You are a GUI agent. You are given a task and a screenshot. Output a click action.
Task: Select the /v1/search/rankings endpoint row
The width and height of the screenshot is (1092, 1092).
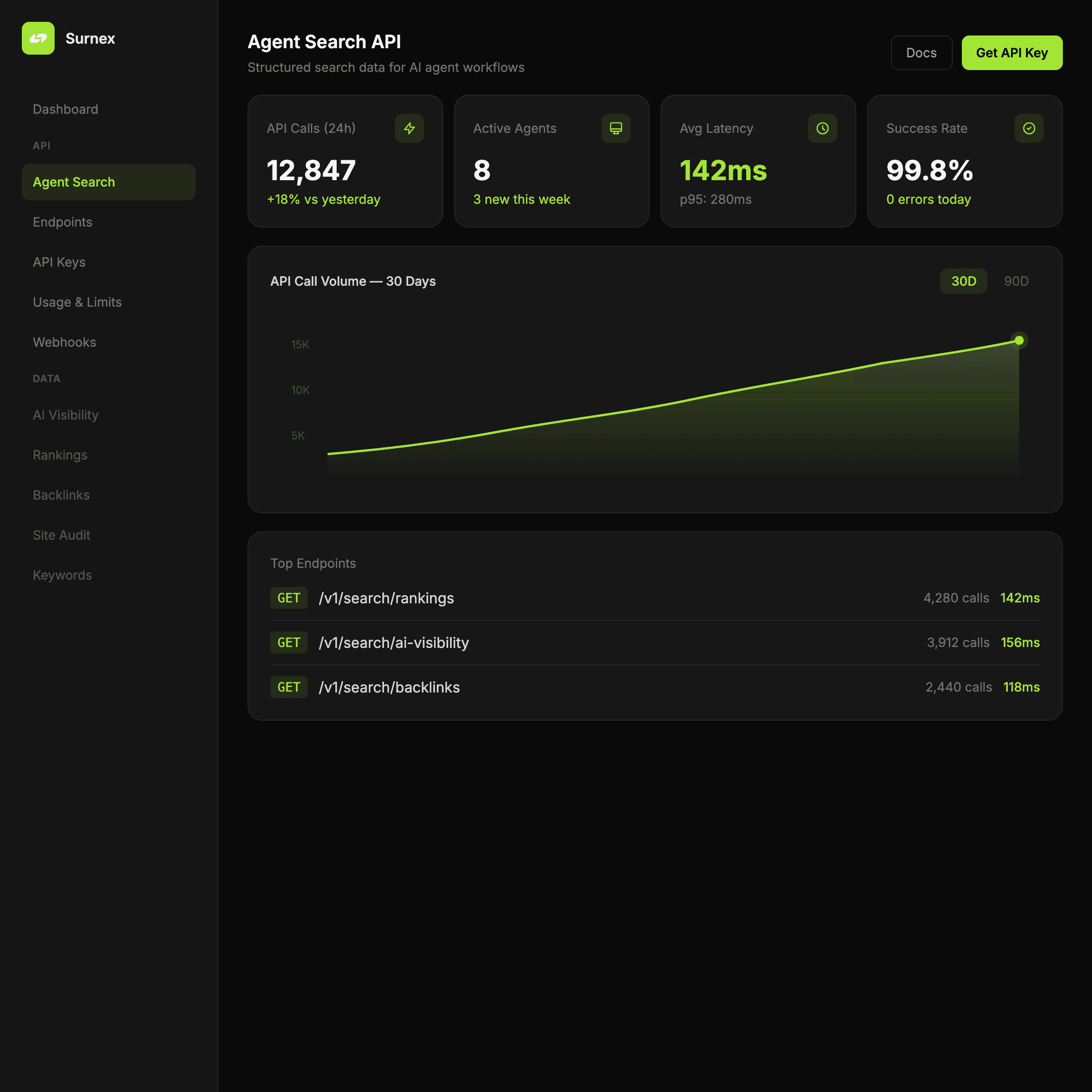click(387, 598)
